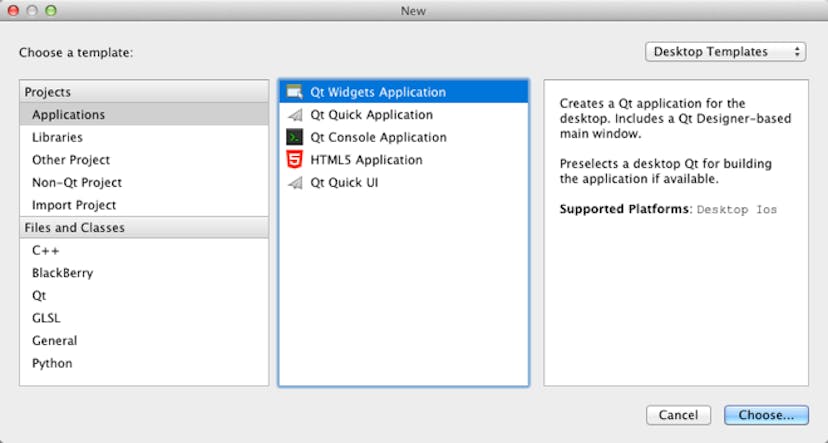
Task: Select General under Files and Classes
Action: tap(144, 341)
